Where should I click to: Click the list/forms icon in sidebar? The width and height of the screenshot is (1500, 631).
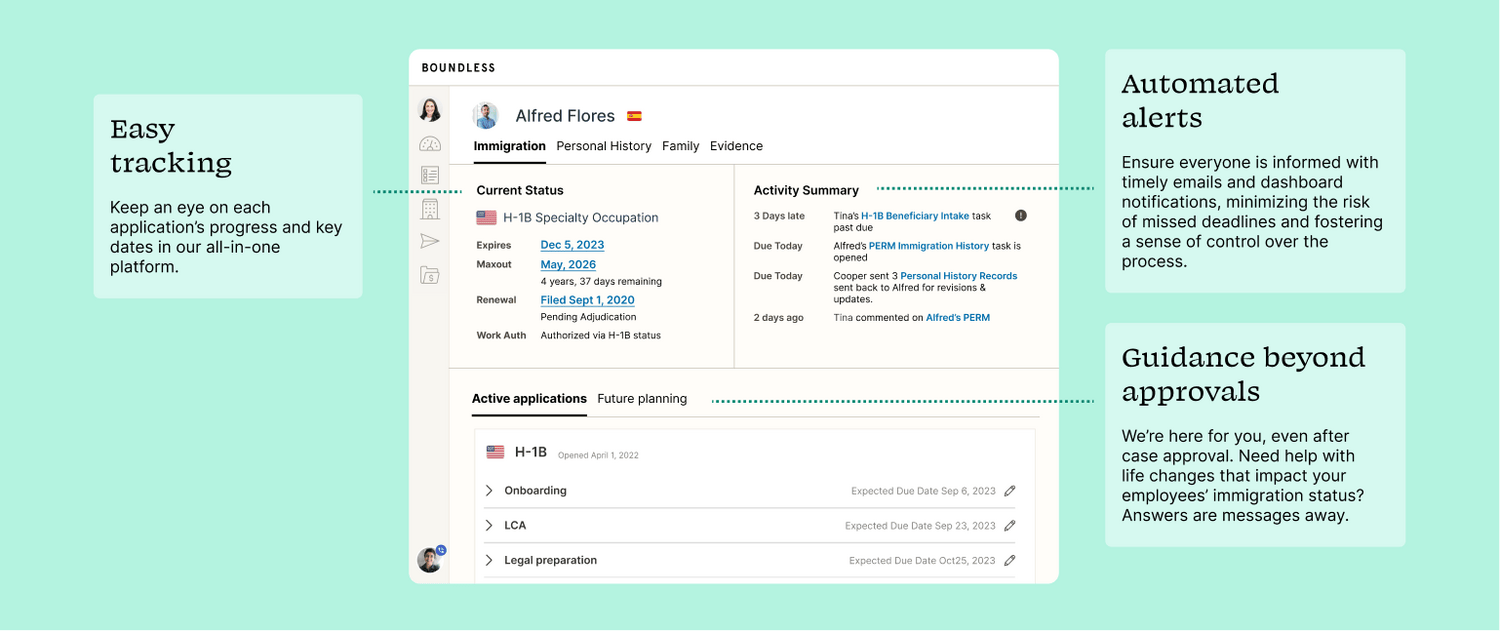tap(430, 176)
